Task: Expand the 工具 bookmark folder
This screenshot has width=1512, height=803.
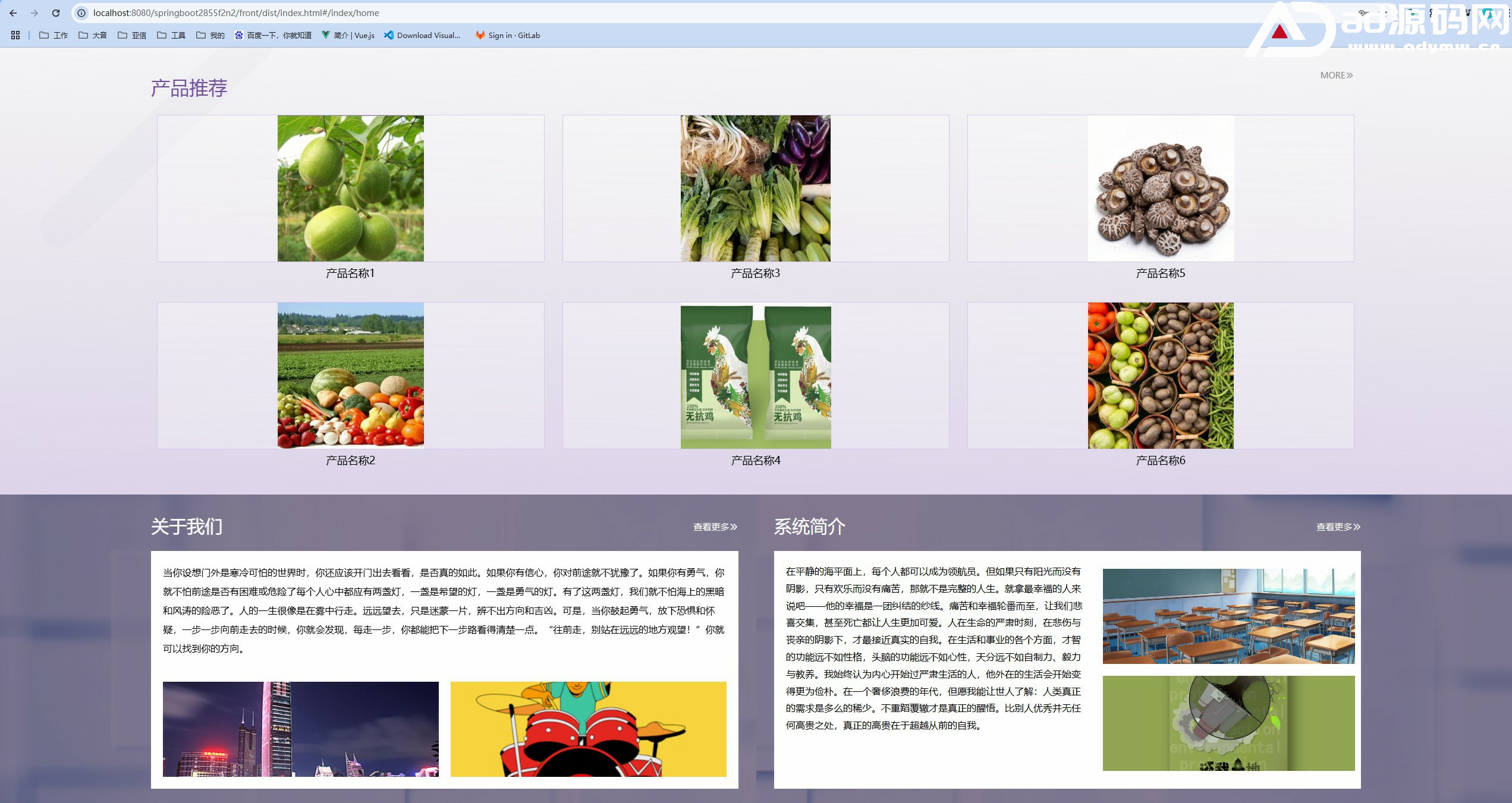Action: click(171, 35)
